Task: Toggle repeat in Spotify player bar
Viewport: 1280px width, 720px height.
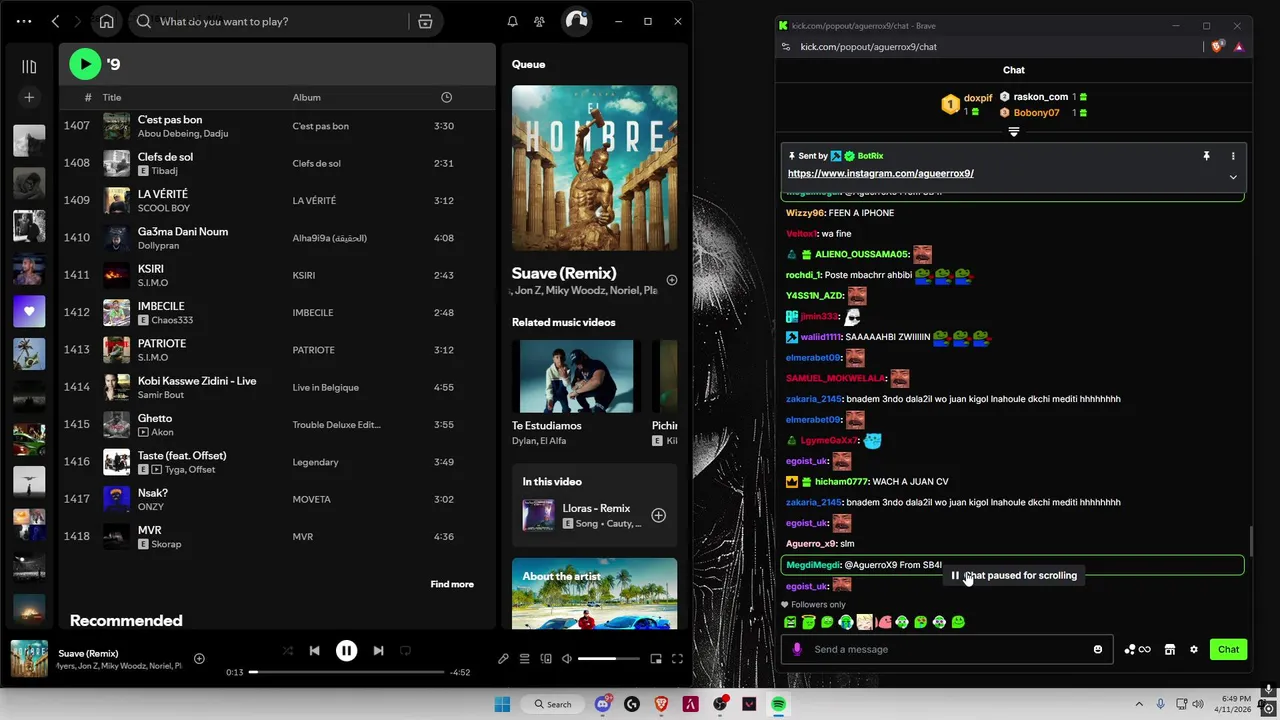Action: click(x=405, y=651)
